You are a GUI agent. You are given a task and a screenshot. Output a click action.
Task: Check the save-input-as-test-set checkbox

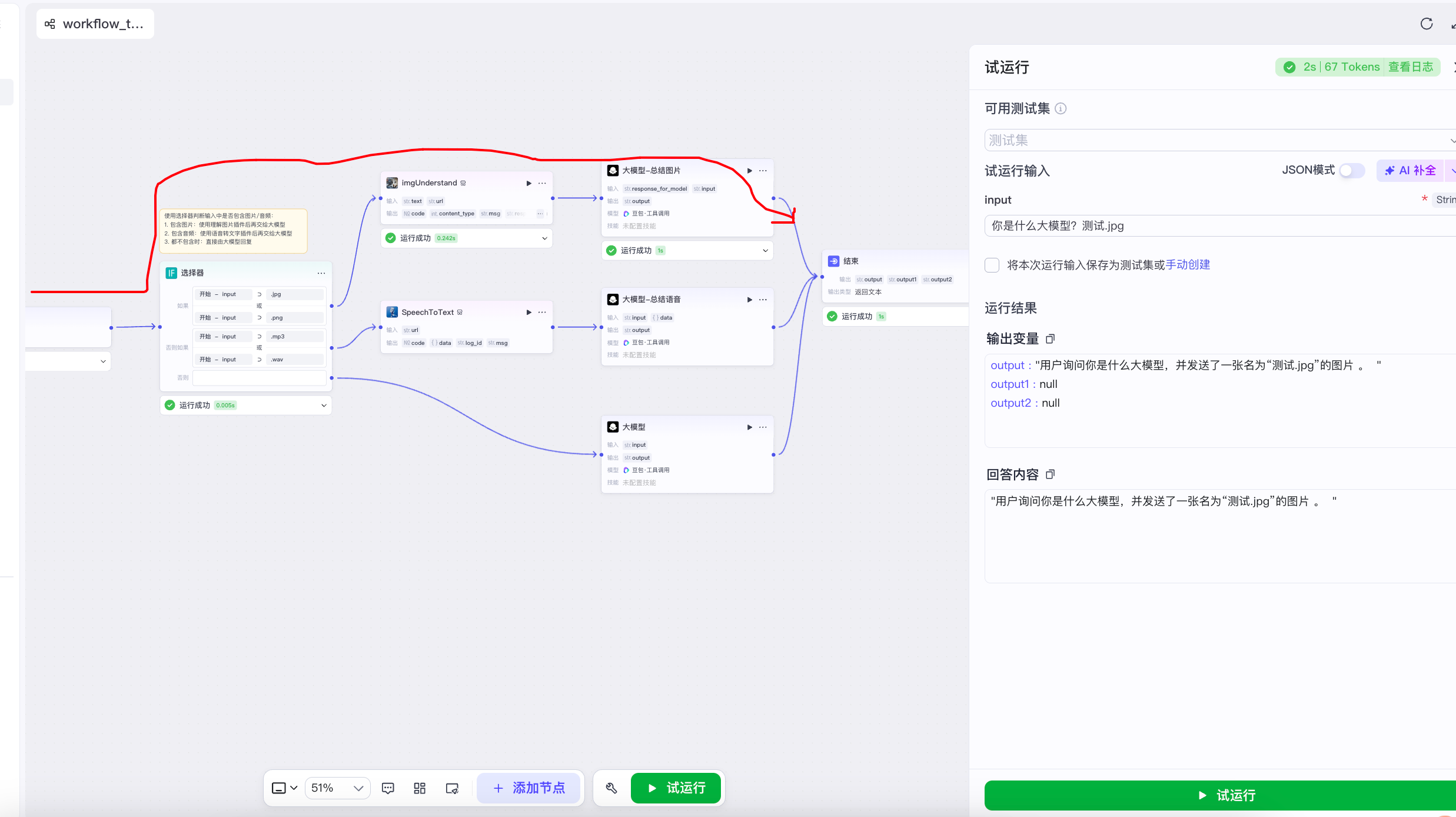click(x=992, y=265)
